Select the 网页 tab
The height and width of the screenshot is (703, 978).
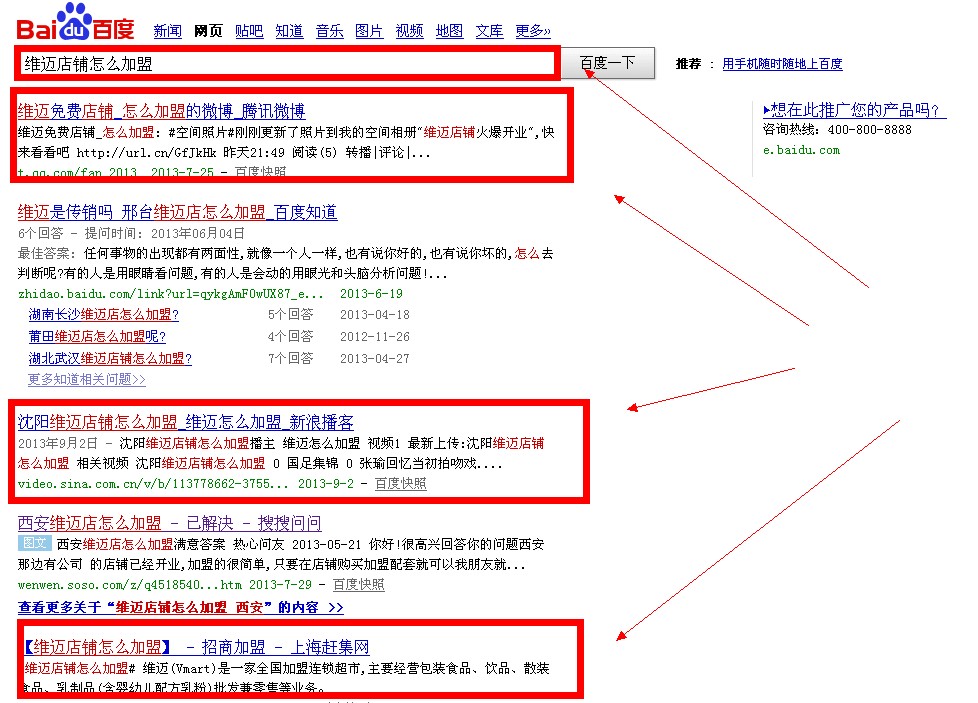click(208, 31)
